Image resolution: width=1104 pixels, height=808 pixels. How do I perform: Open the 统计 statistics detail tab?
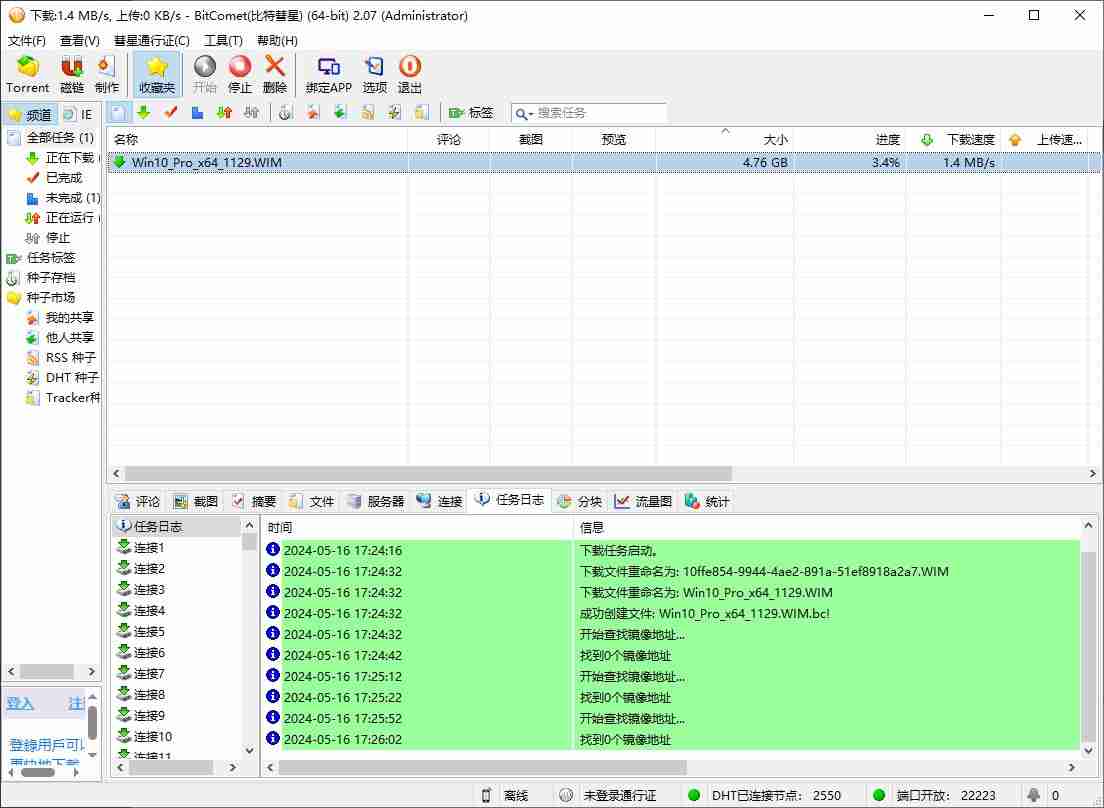click(x=707, y=501)
